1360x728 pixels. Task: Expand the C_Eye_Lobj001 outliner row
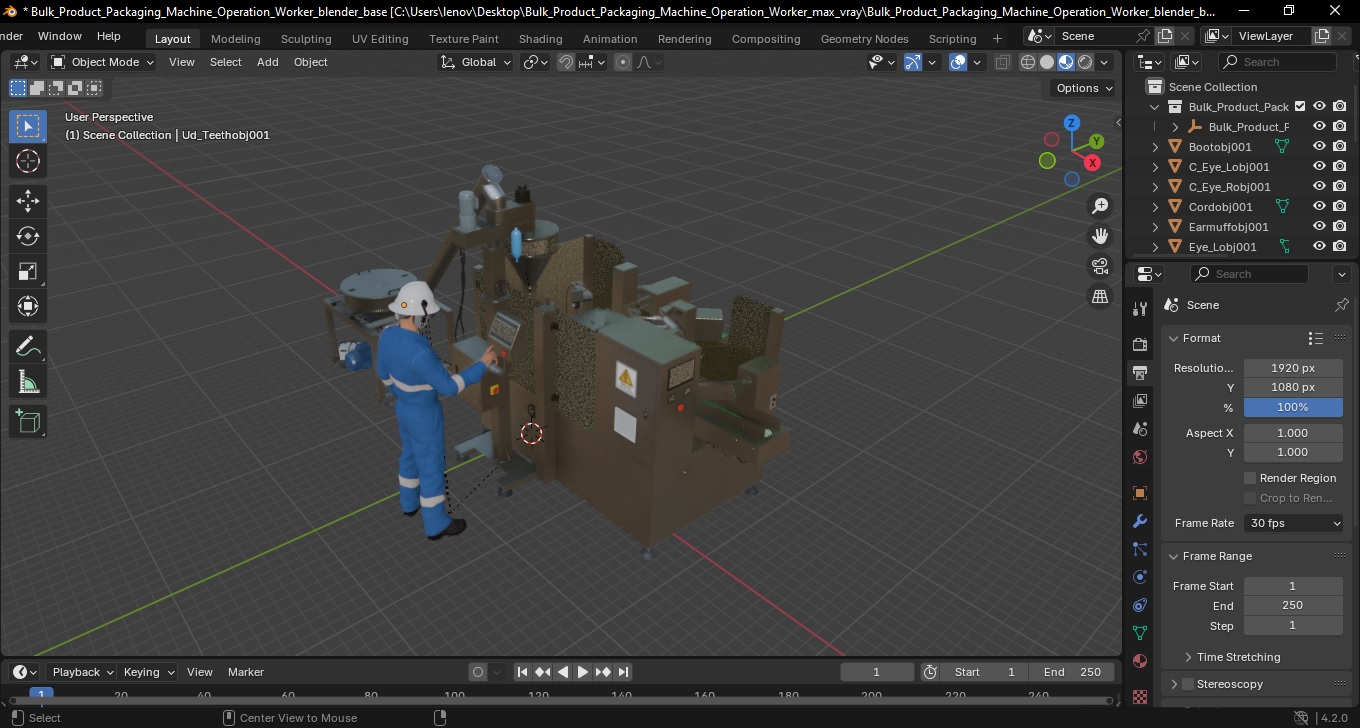tap(1156, 167)
